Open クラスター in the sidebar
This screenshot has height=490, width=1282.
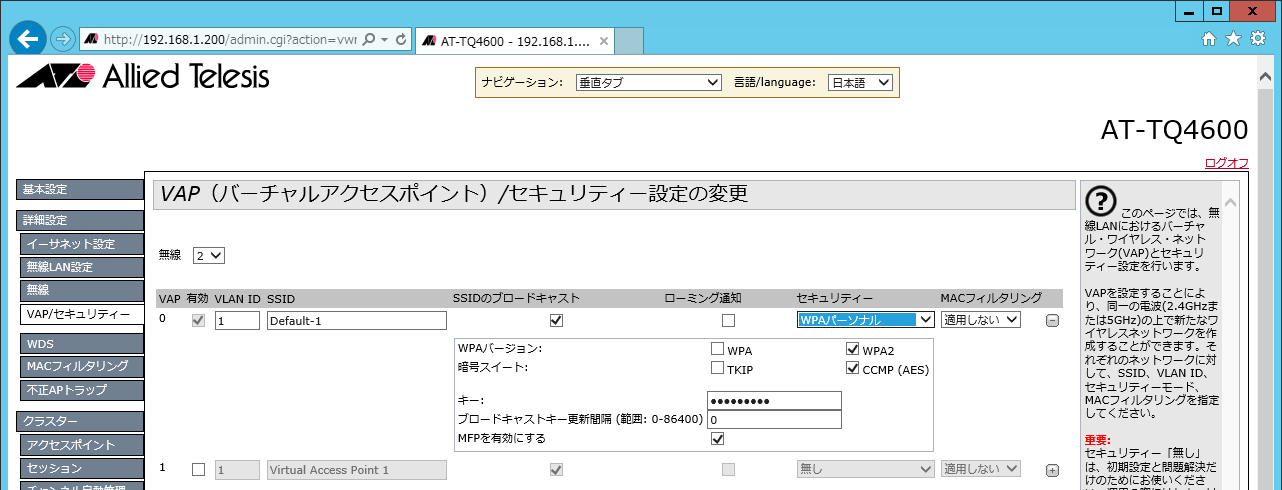point(80,422)
